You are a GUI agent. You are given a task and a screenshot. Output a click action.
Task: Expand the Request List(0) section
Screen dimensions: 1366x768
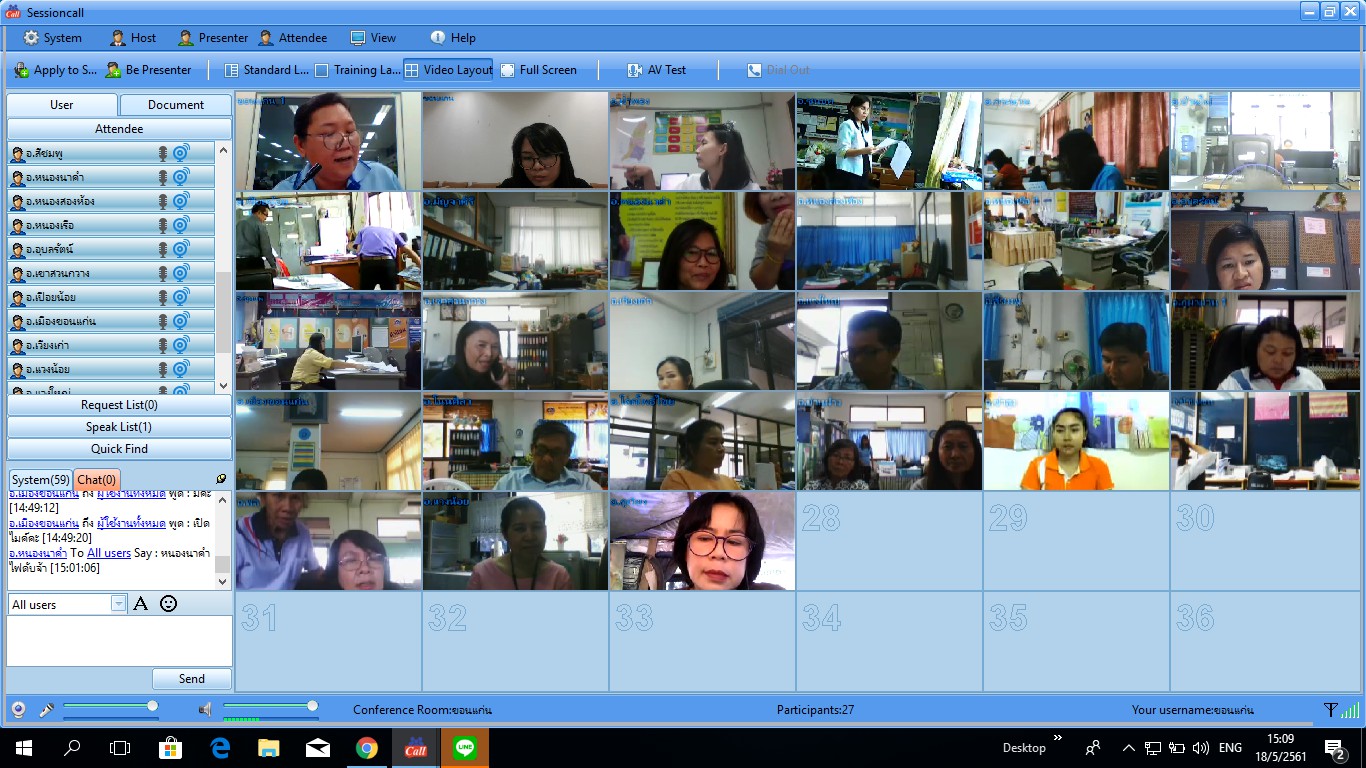119,405
